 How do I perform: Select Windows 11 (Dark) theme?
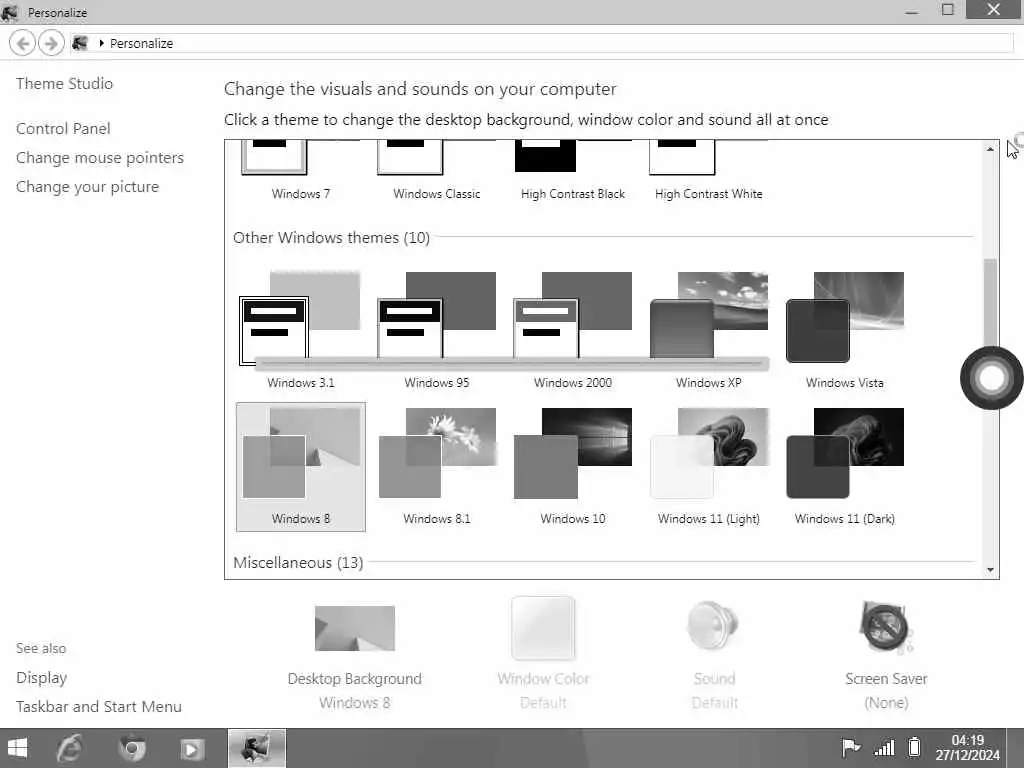844,453
